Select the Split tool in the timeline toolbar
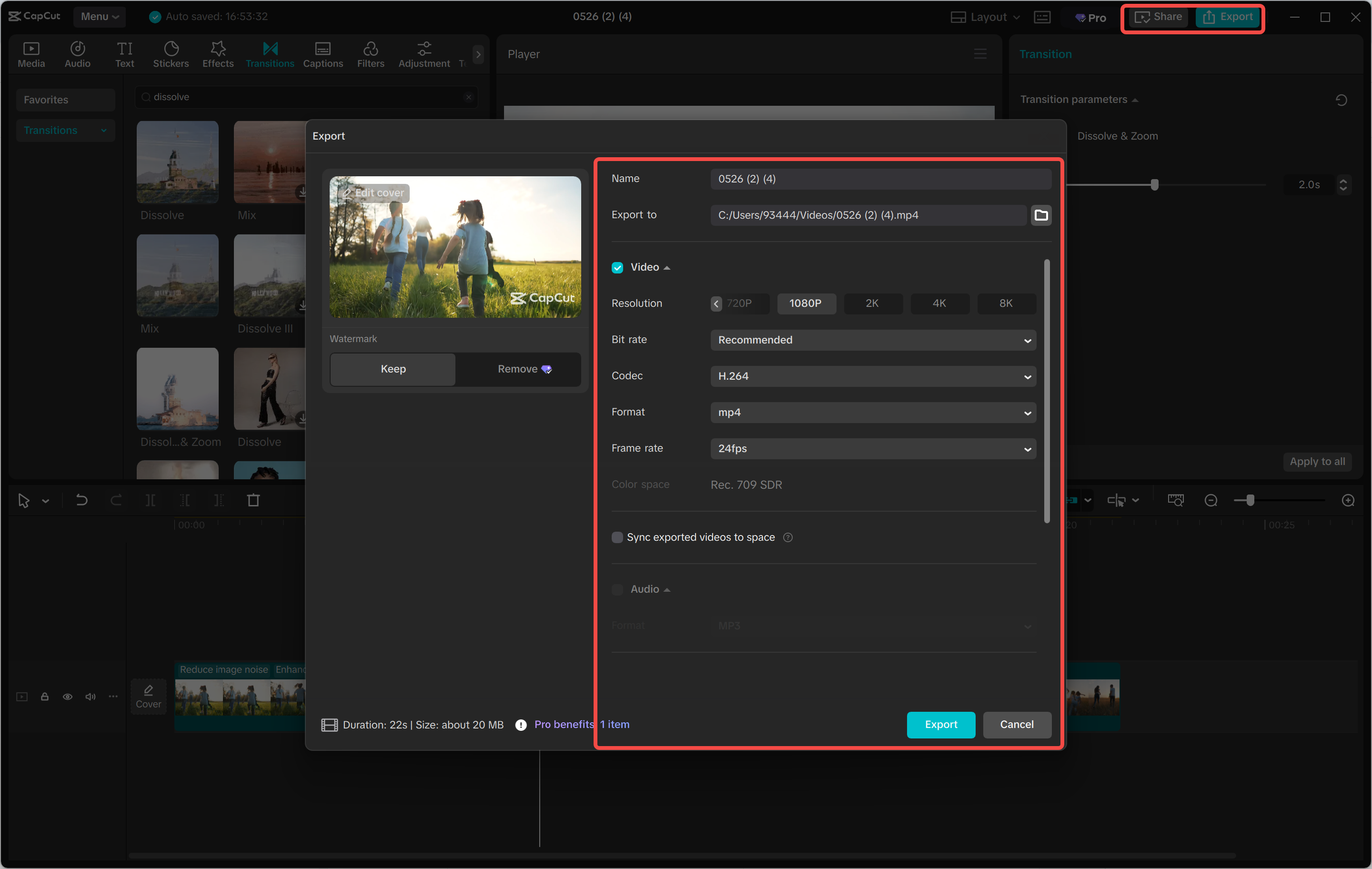Image resolution: width=1372 pixels, height=869 pixels. click(x=151, y=500)
